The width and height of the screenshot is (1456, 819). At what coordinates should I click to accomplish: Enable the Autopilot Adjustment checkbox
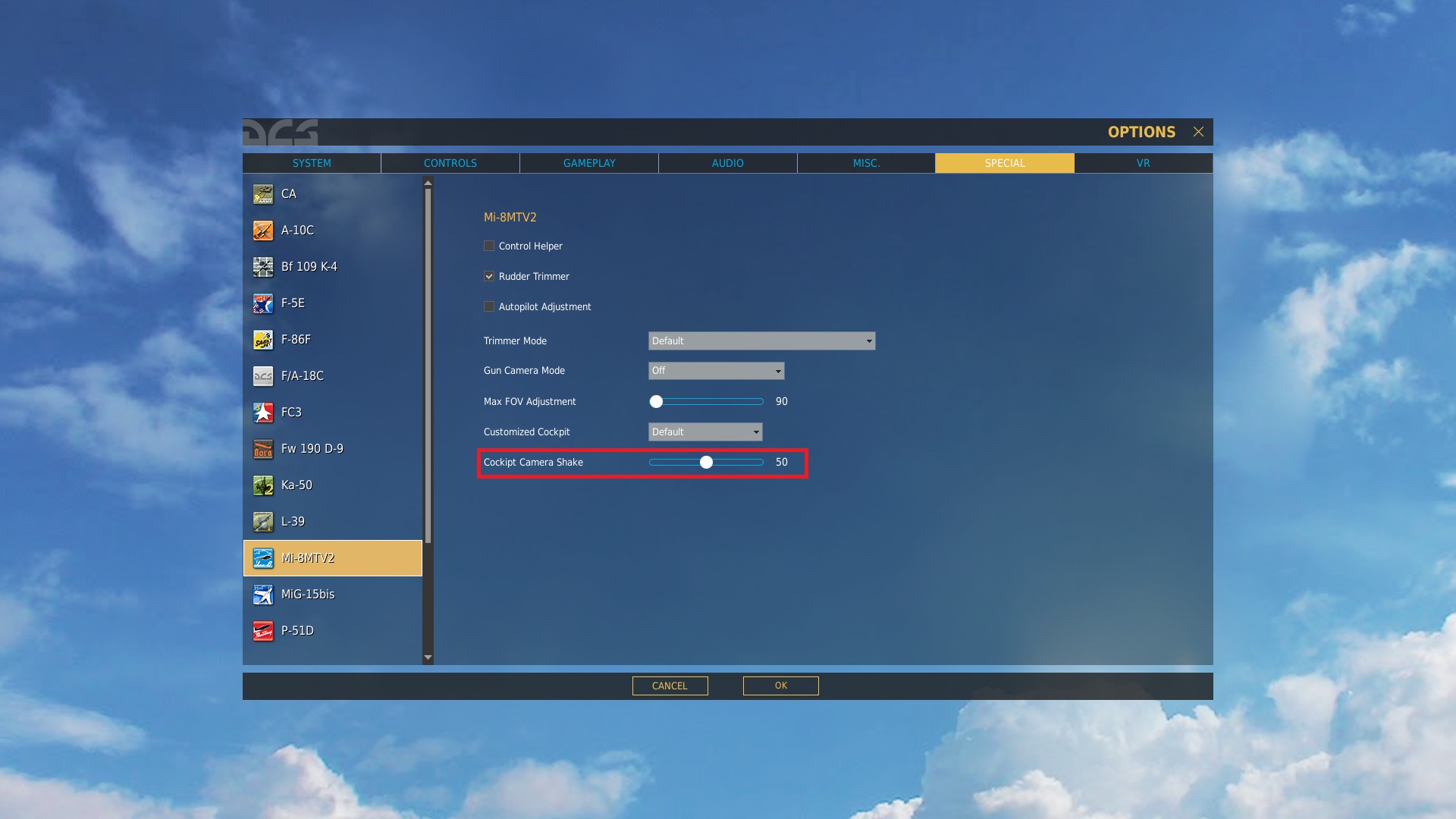tap(489, 306)
